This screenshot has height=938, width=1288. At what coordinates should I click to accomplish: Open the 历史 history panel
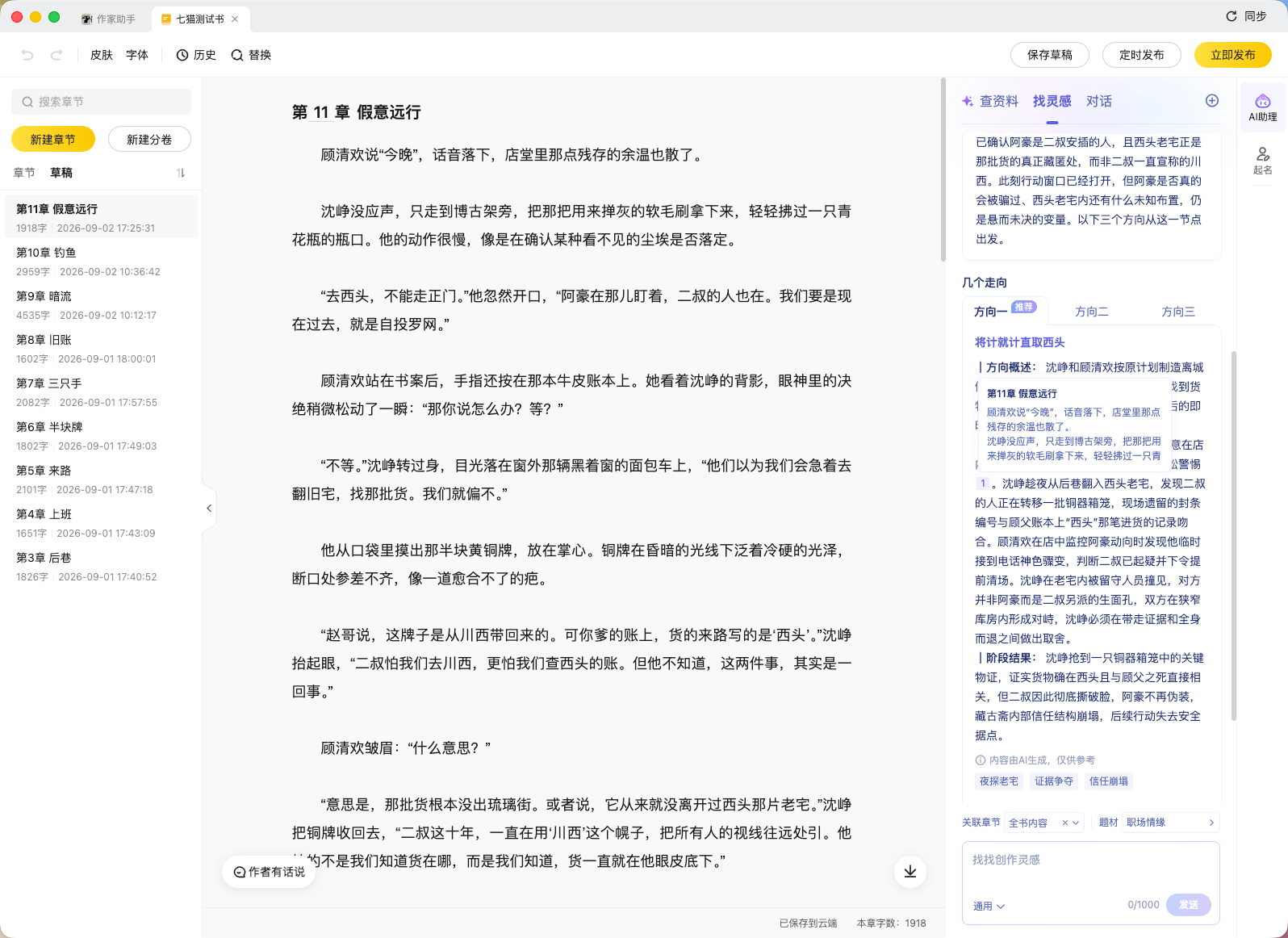(x=196, y=55)
